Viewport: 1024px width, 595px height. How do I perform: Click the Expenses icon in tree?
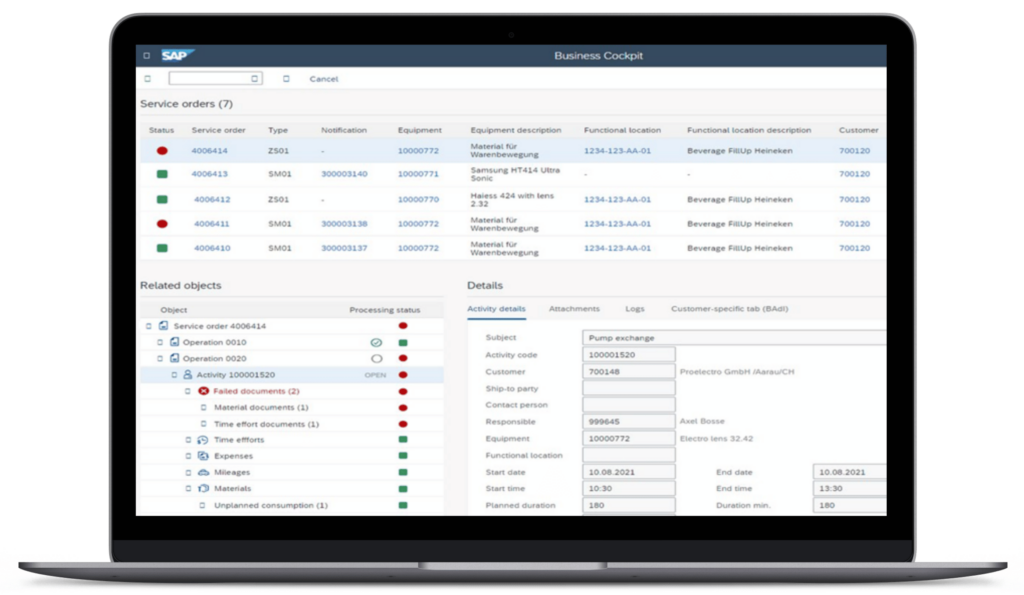(x=203, y=456)
